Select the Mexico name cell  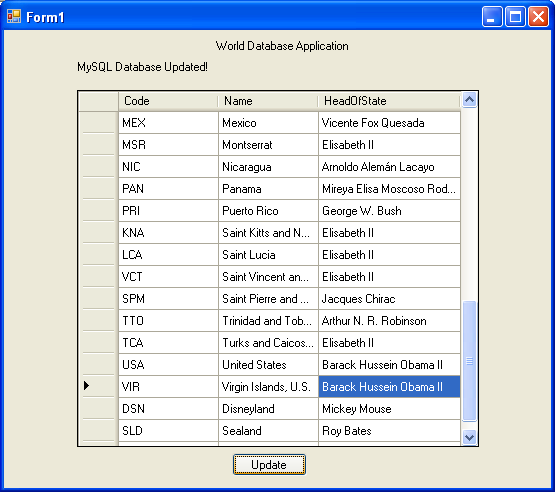(268, 123)
